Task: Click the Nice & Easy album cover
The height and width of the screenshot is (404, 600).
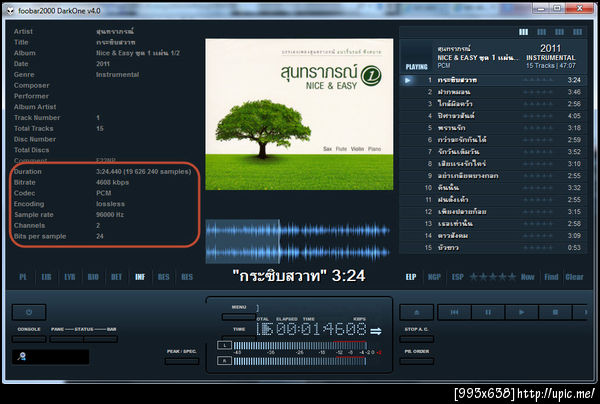Action: (299, 114)
